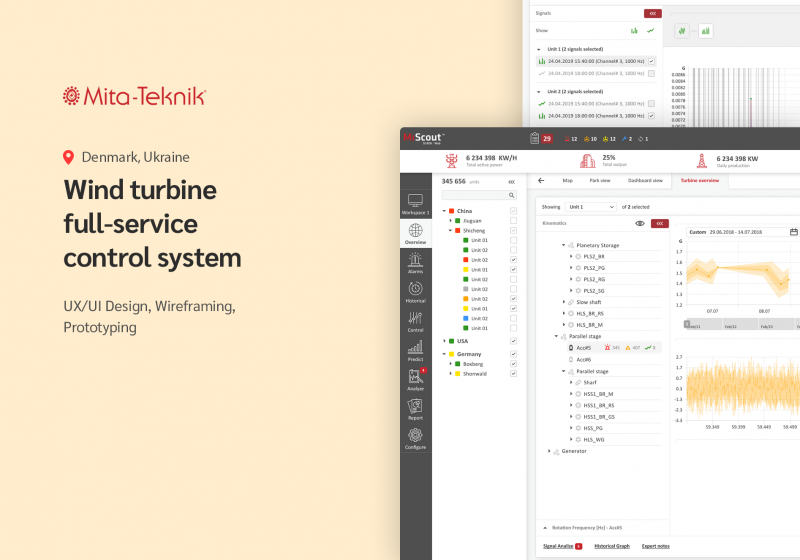Click the total active power pylon icon
The width and height of the screenshot is (800, 560).
(x=452, y=161)
